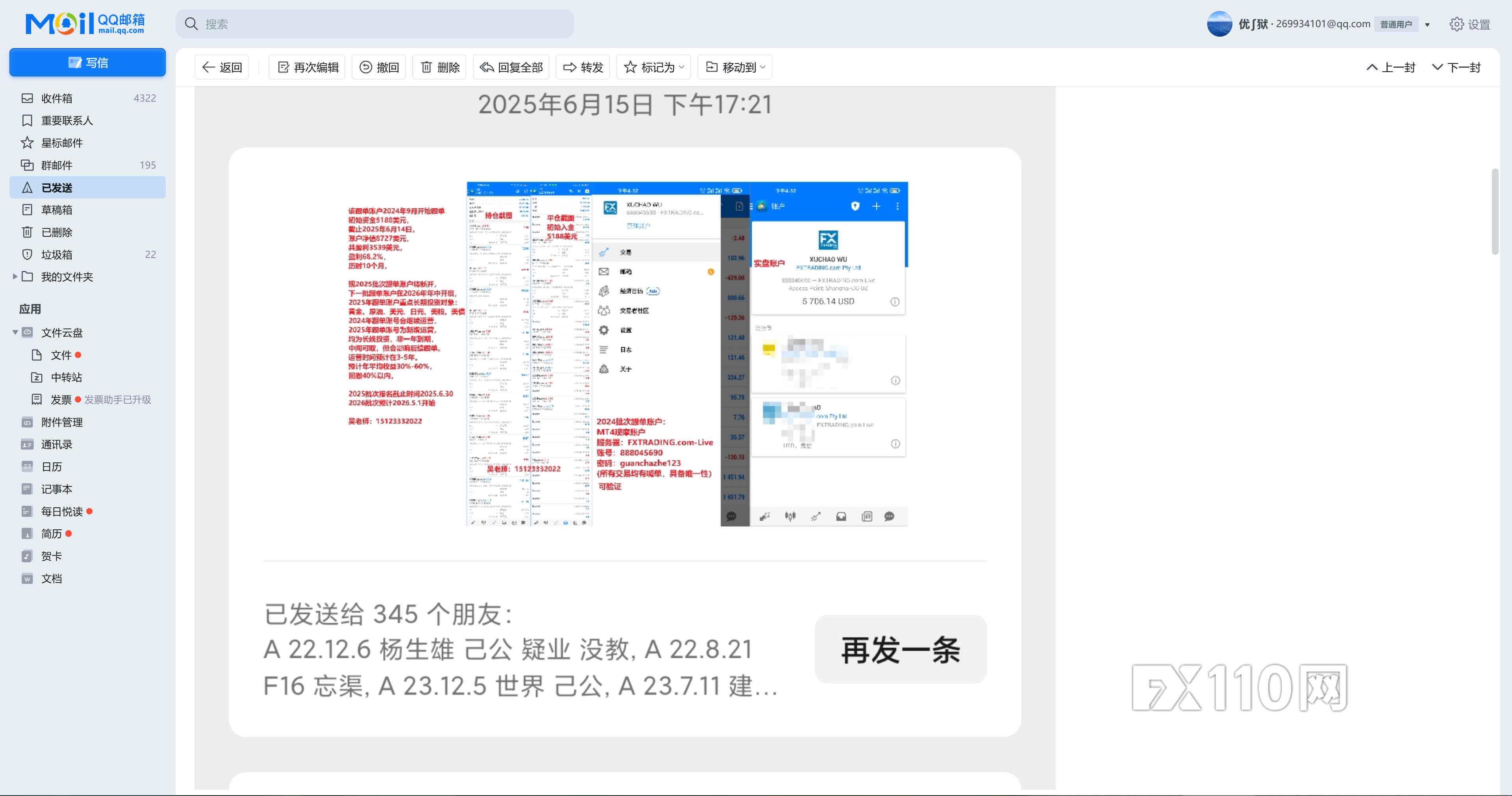1512x796 pixels.
Task: Click the email address 269934101@qq.com
Action: [x=1323, y=24]
